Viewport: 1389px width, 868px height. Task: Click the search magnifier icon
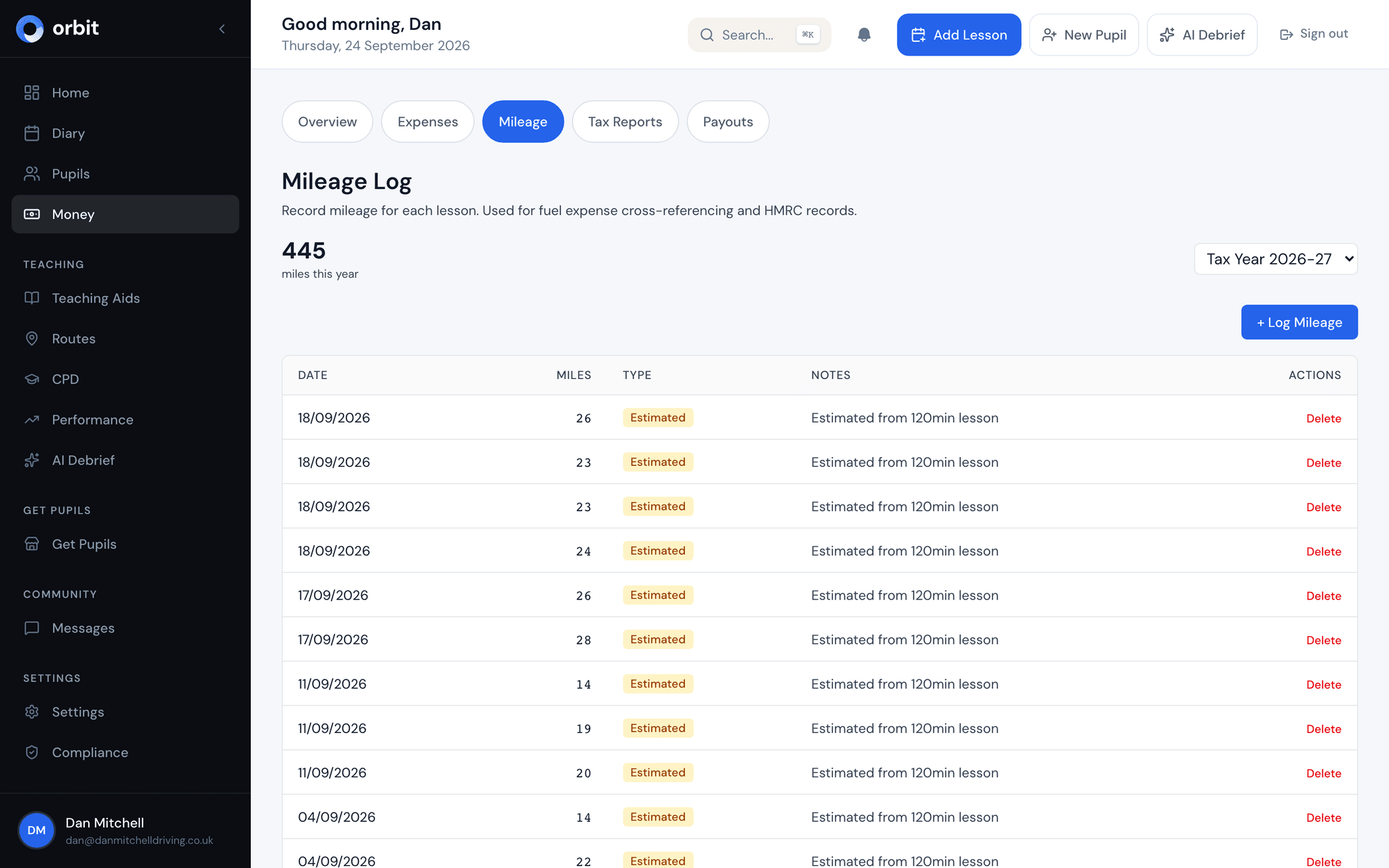707,35
